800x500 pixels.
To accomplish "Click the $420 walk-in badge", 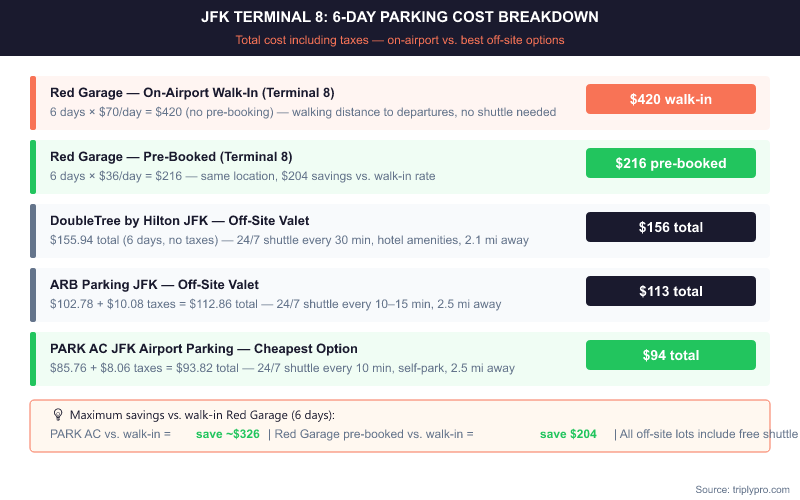I will (x=670, y=99).
